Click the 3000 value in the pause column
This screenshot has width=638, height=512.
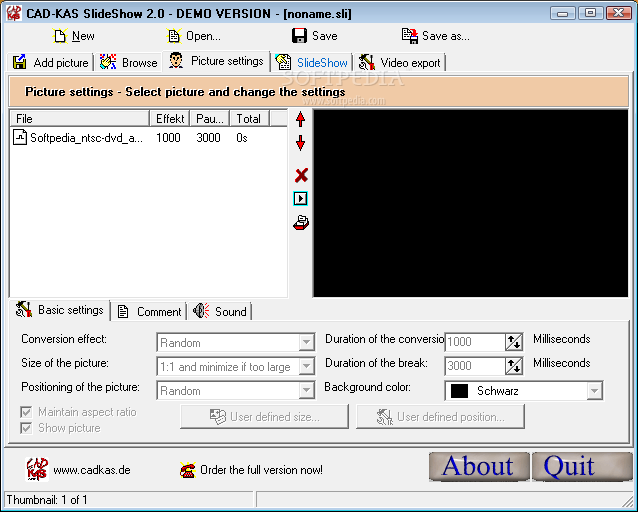(x=208, y=138)
